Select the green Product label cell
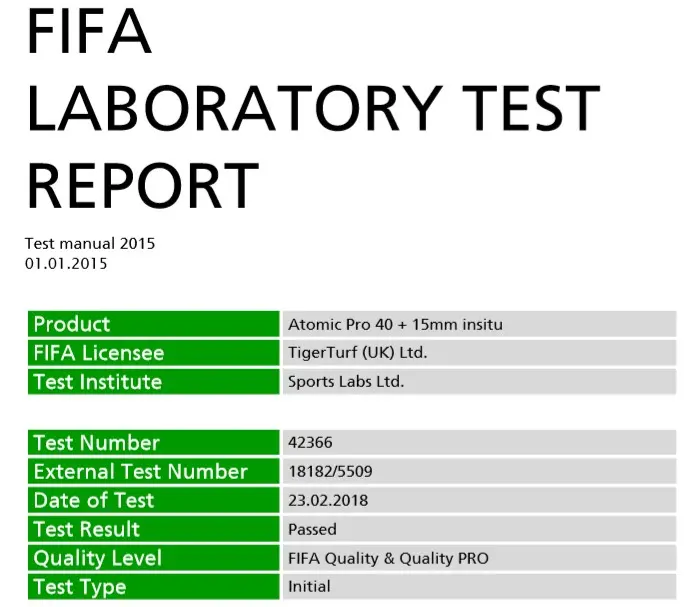This screenshot has width=696, height=607. click(x=153, y=324)
